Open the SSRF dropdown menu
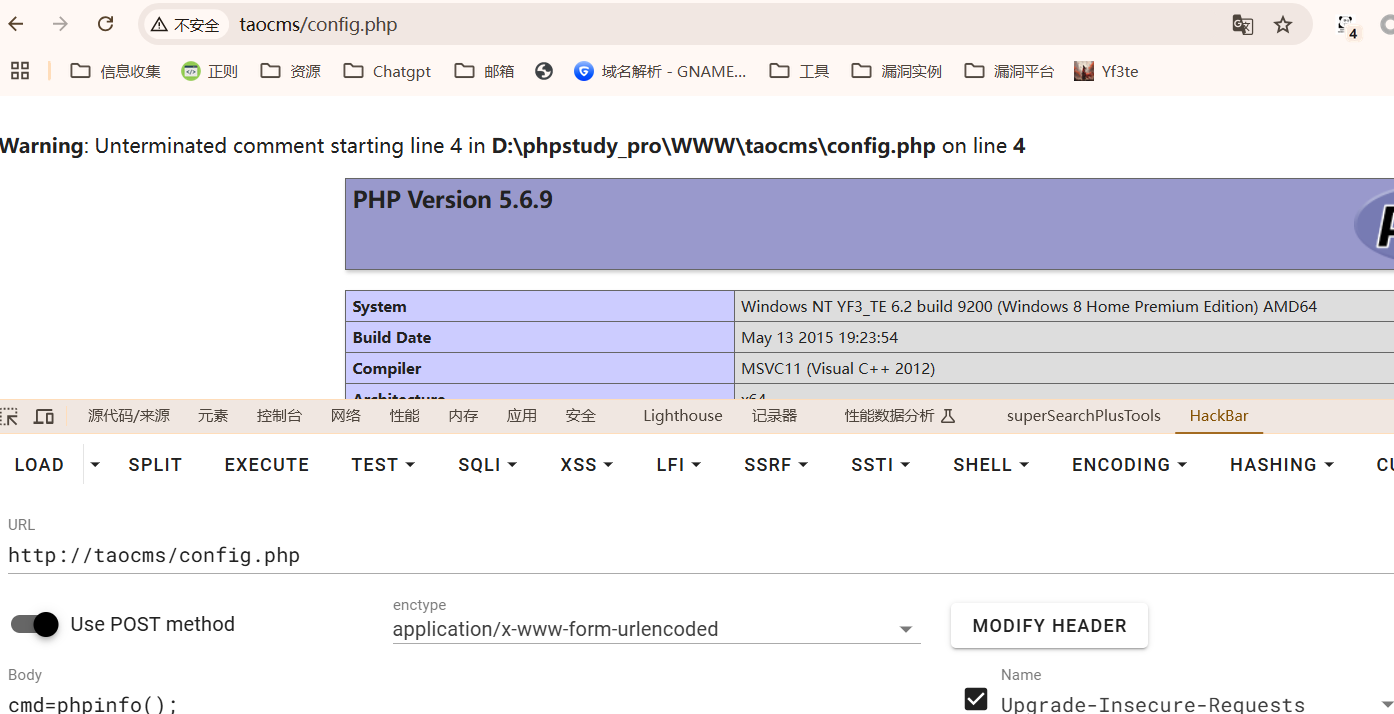Screen dimensions: 1394x714 (x=775, y=465)
